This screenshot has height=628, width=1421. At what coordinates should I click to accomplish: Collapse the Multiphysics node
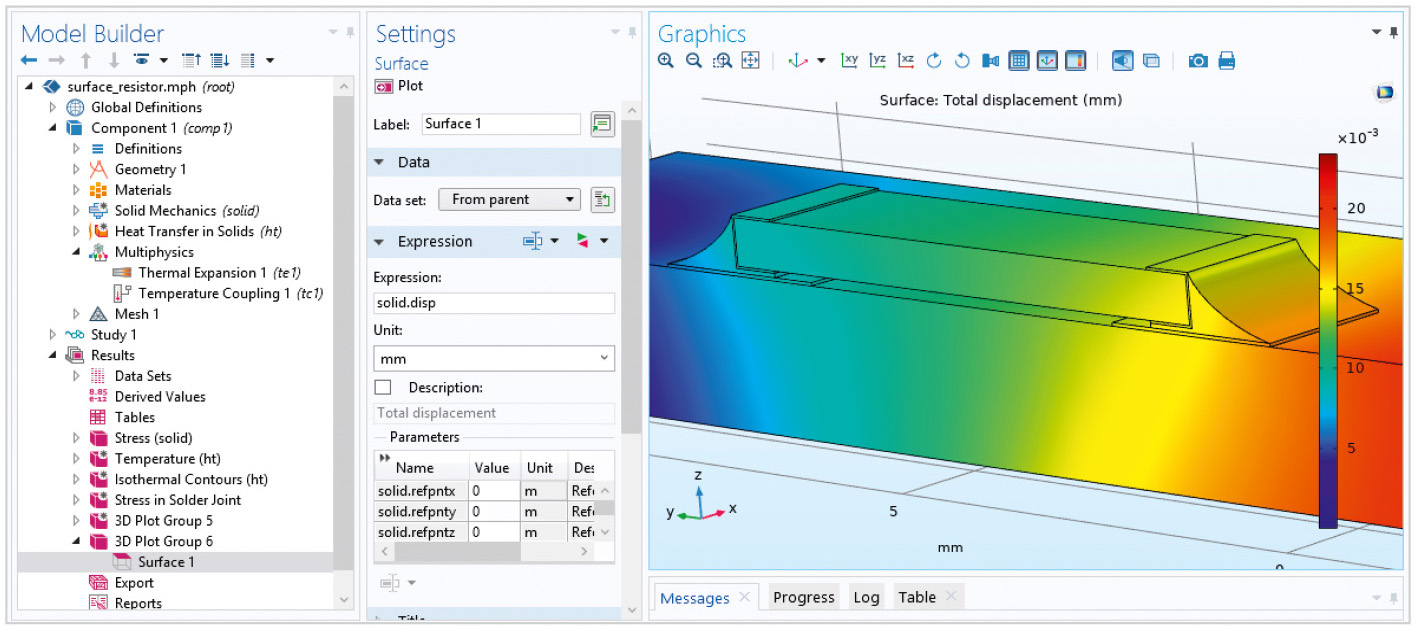pos(76,252)
